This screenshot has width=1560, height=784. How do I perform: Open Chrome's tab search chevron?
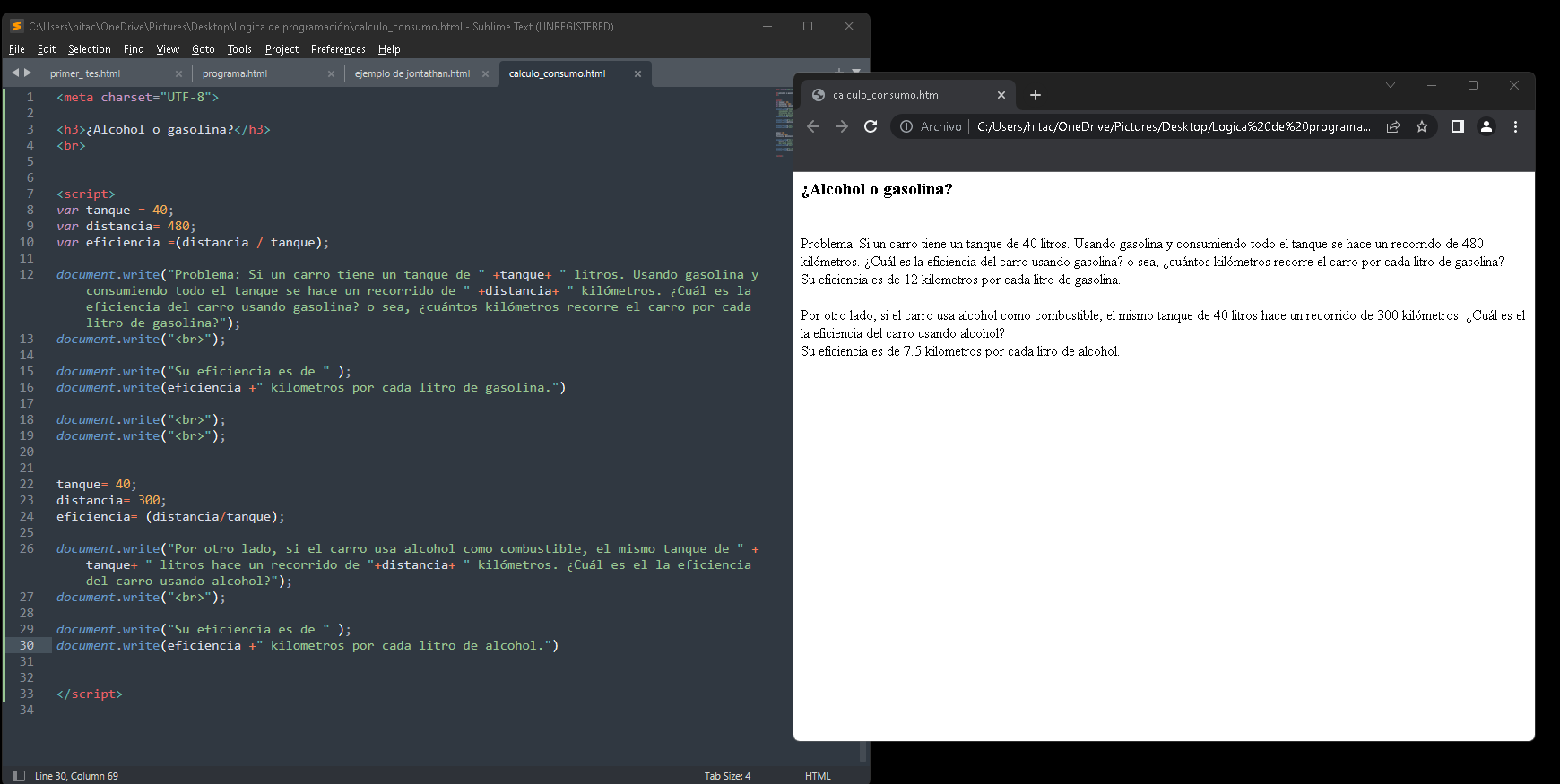tap(1390, 85)
